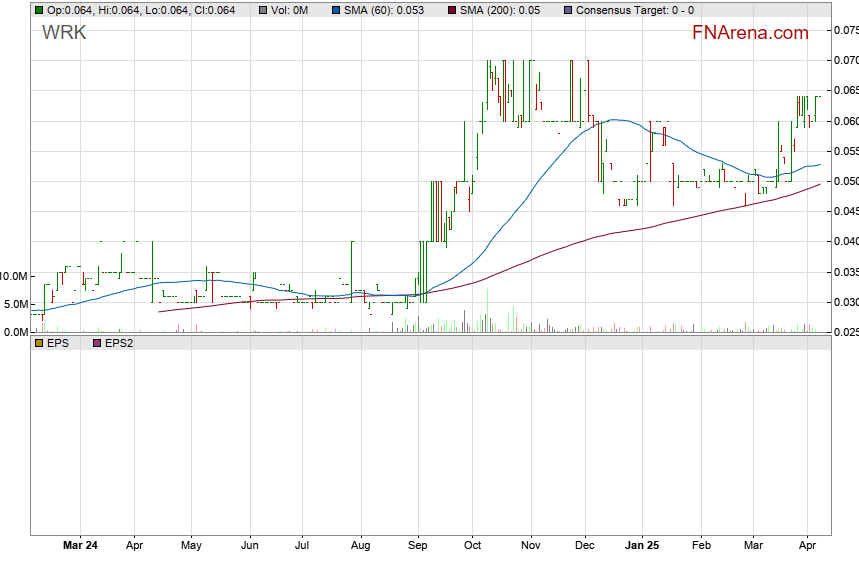
Task: Click the 10.0M volume axis label
Action: coord(14,276)
